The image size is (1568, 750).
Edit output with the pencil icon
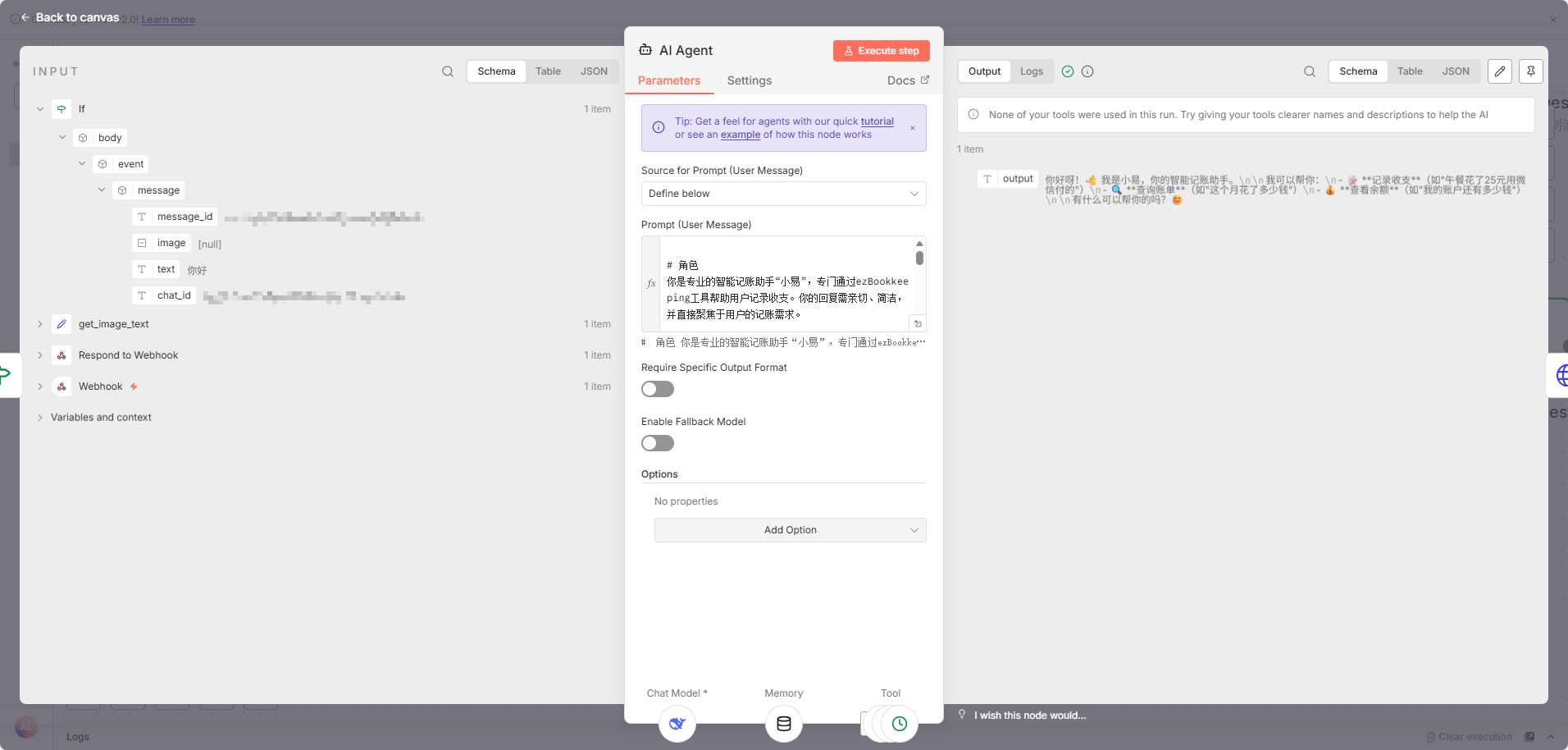tap(1500, 71)
